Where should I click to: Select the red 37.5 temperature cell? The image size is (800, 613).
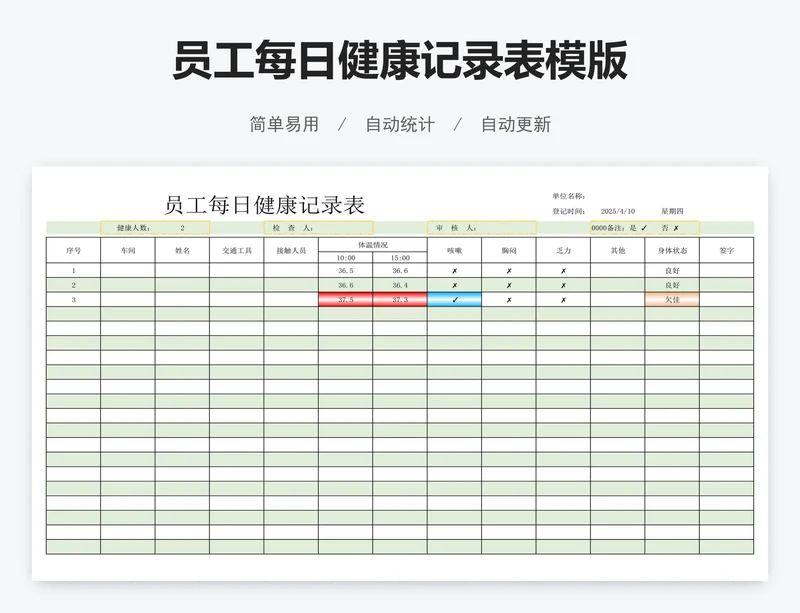(345, 300)
